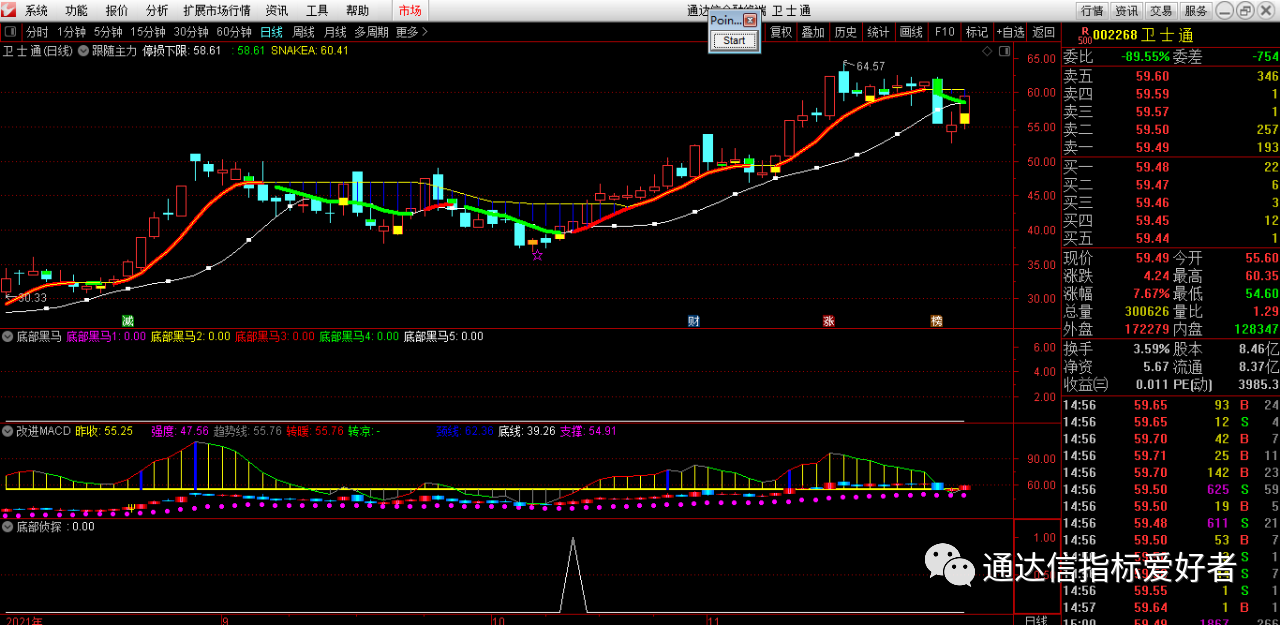Click the 标记 mark button
Viewport: 1280px width, 625px height.
click(x=976, y=32)
